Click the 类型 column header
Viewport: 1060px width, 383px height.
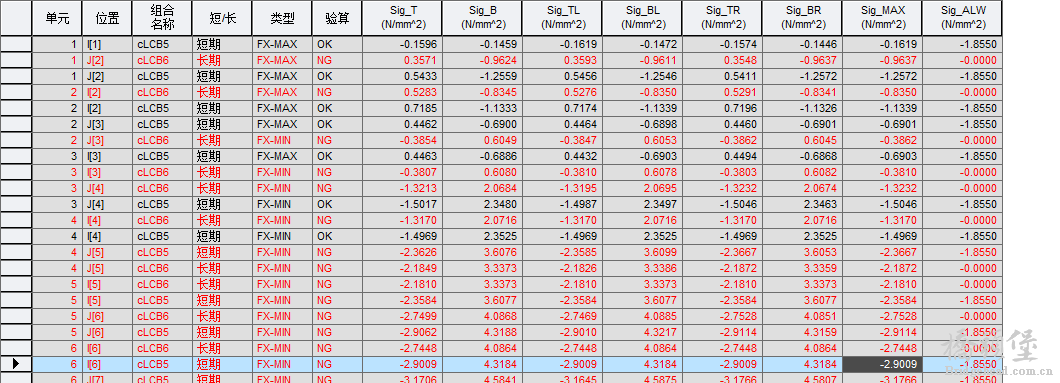pos(282,18)
